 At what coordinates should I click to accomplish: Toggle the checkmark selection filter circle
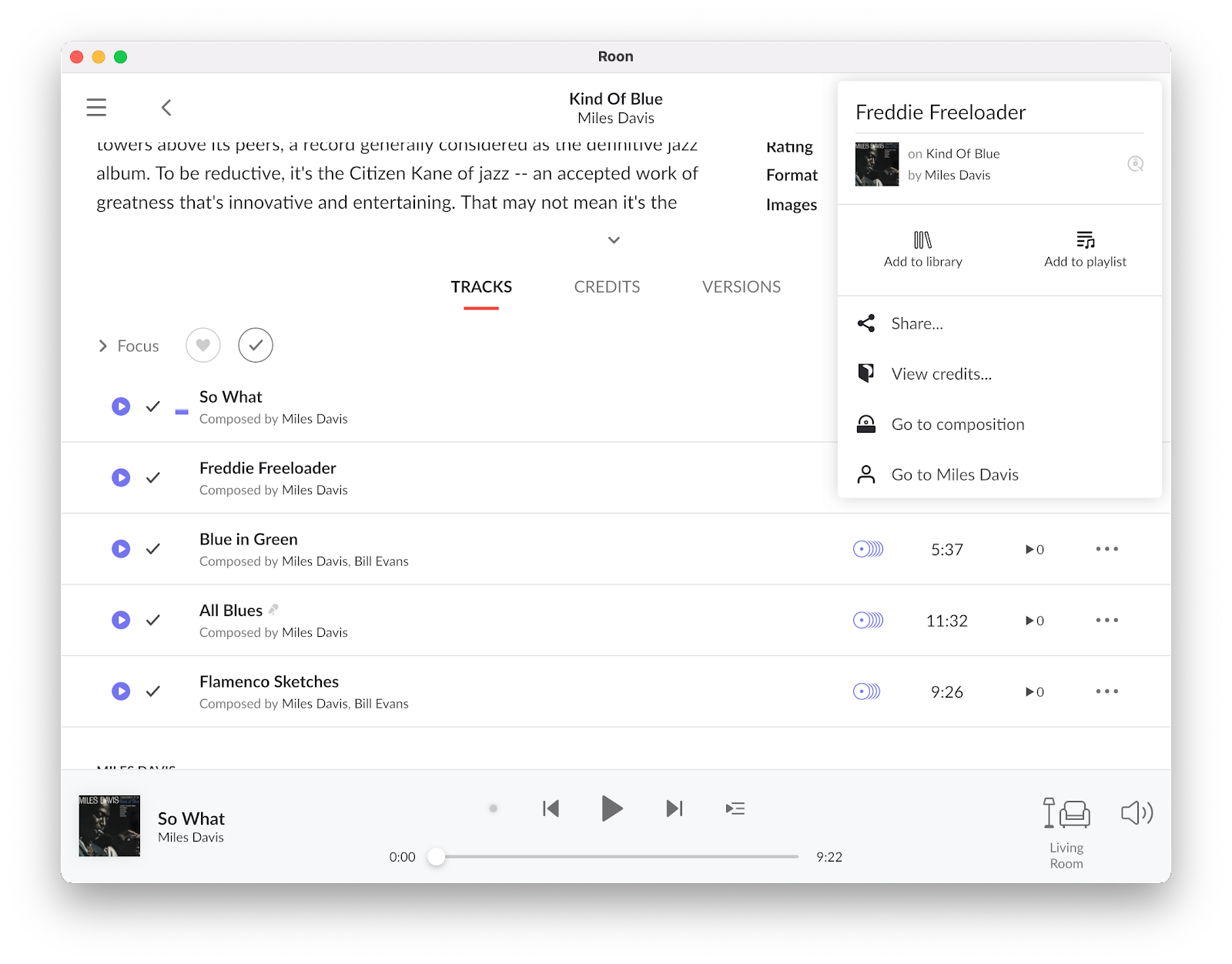256,345
